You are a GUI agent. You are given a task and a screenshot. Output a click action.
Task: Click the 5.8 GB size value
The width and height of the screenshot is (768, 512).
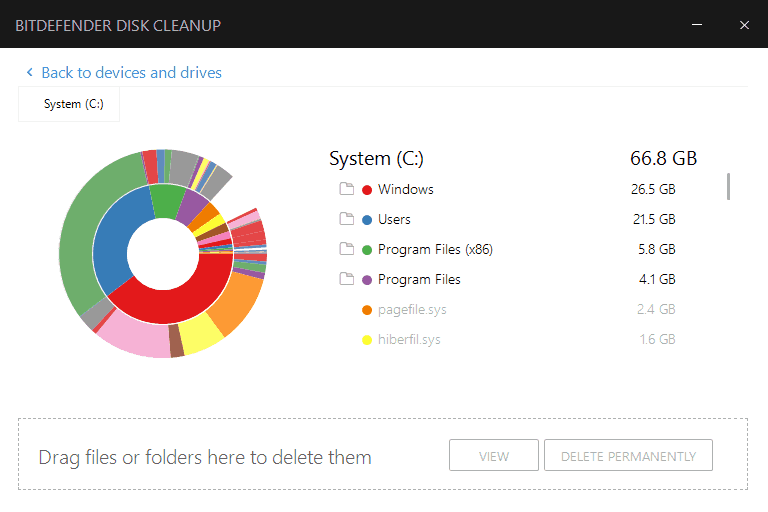coord(657,249)
